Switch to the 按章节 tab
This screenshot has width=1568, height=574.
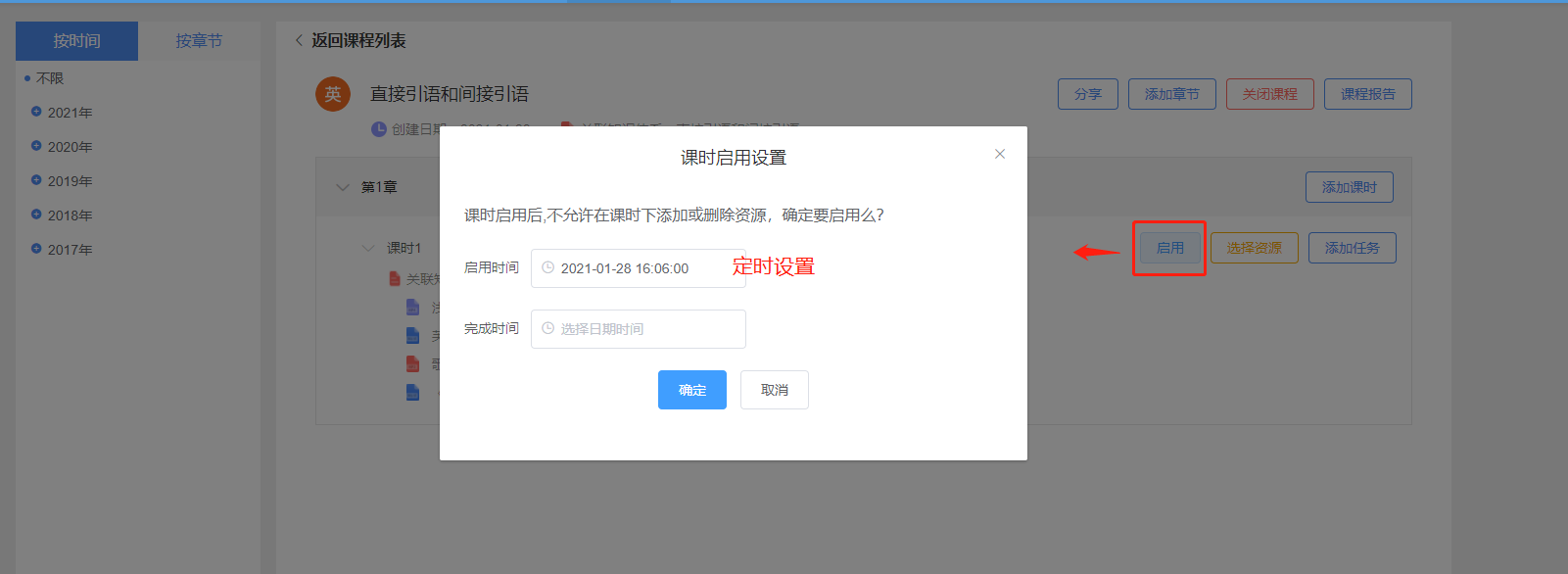click(199, 41)
